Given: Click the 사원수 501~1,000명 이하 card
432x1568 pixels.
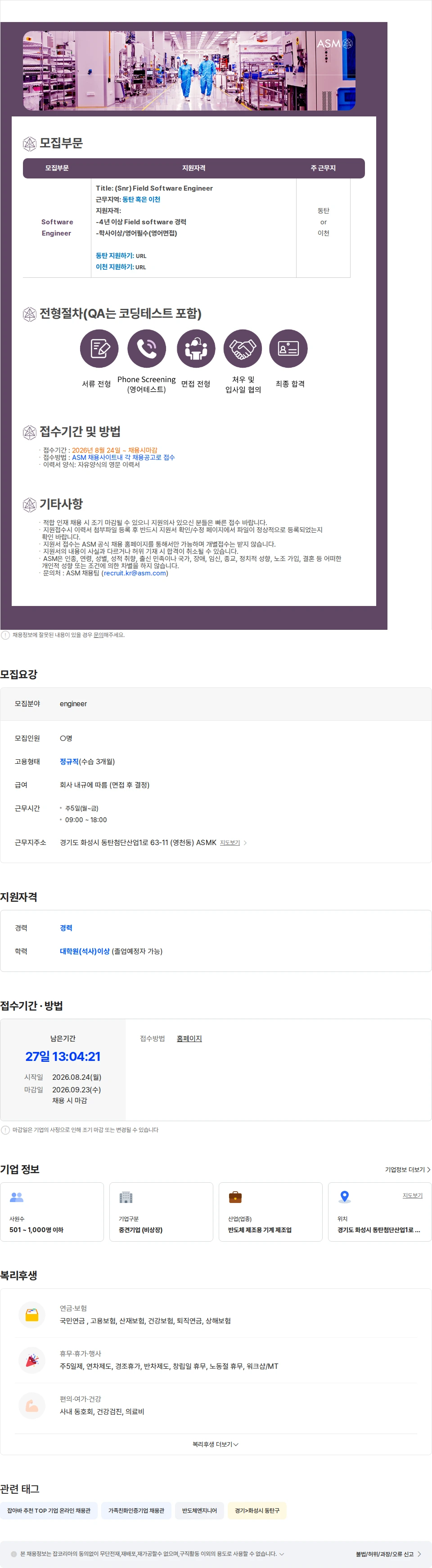Looking at the screenshot, I should pyautogui.click(x=52, y=1212).
